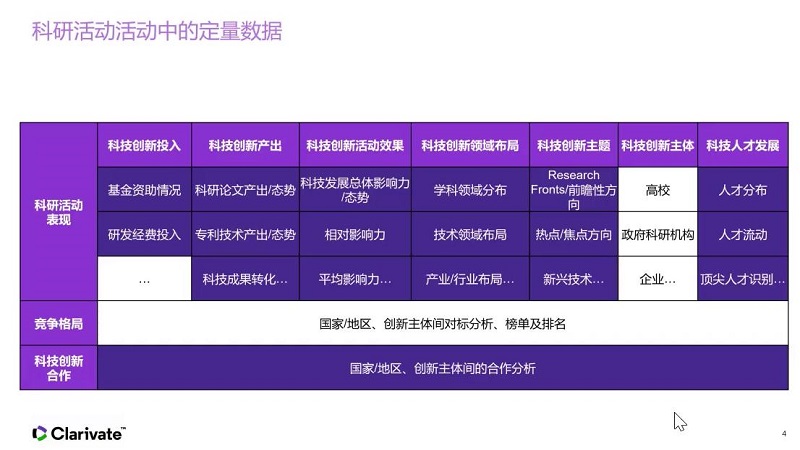The image size is (800, 450).
Task: Select the 科研活动表现 row label
Action: click(x=58, y=212)
